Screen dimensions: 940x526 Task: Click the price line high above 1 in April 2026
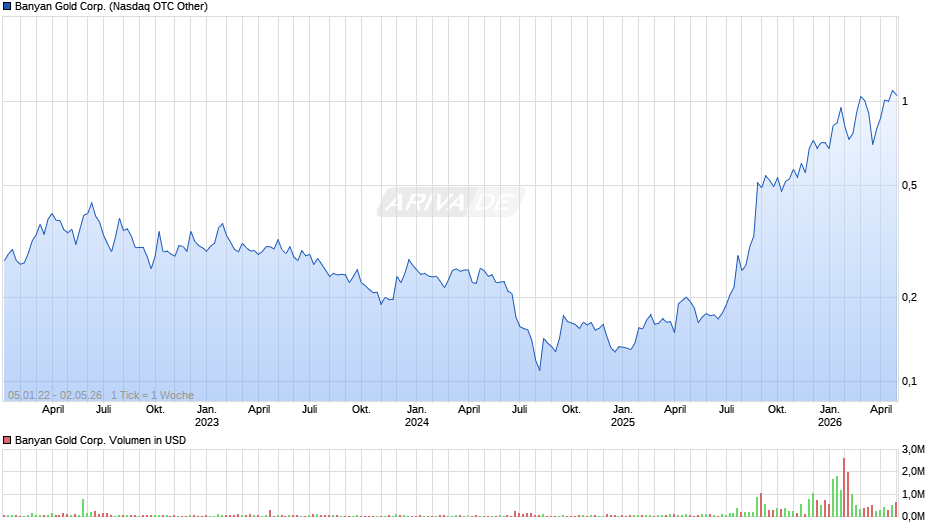(893, 91)
